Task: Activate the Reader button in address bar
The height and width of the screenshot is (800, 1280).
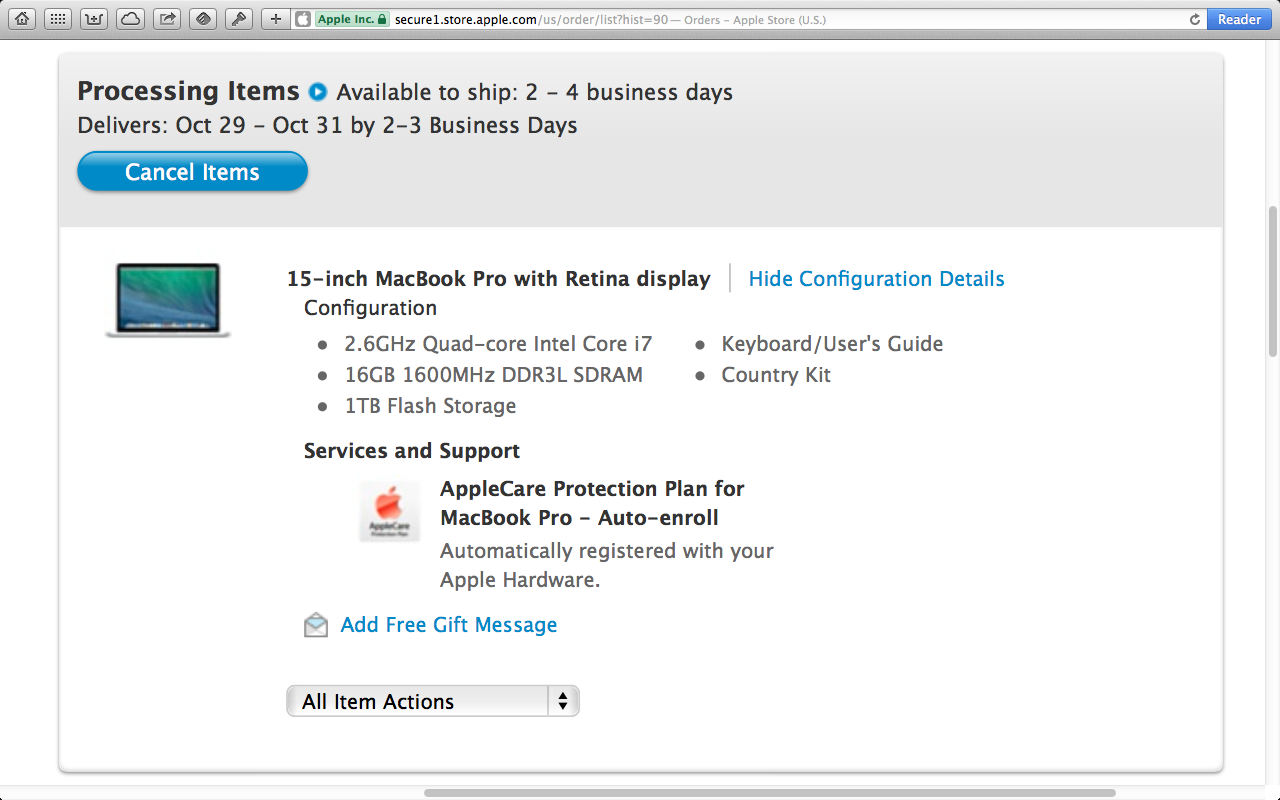Action: pos(1239,19)
